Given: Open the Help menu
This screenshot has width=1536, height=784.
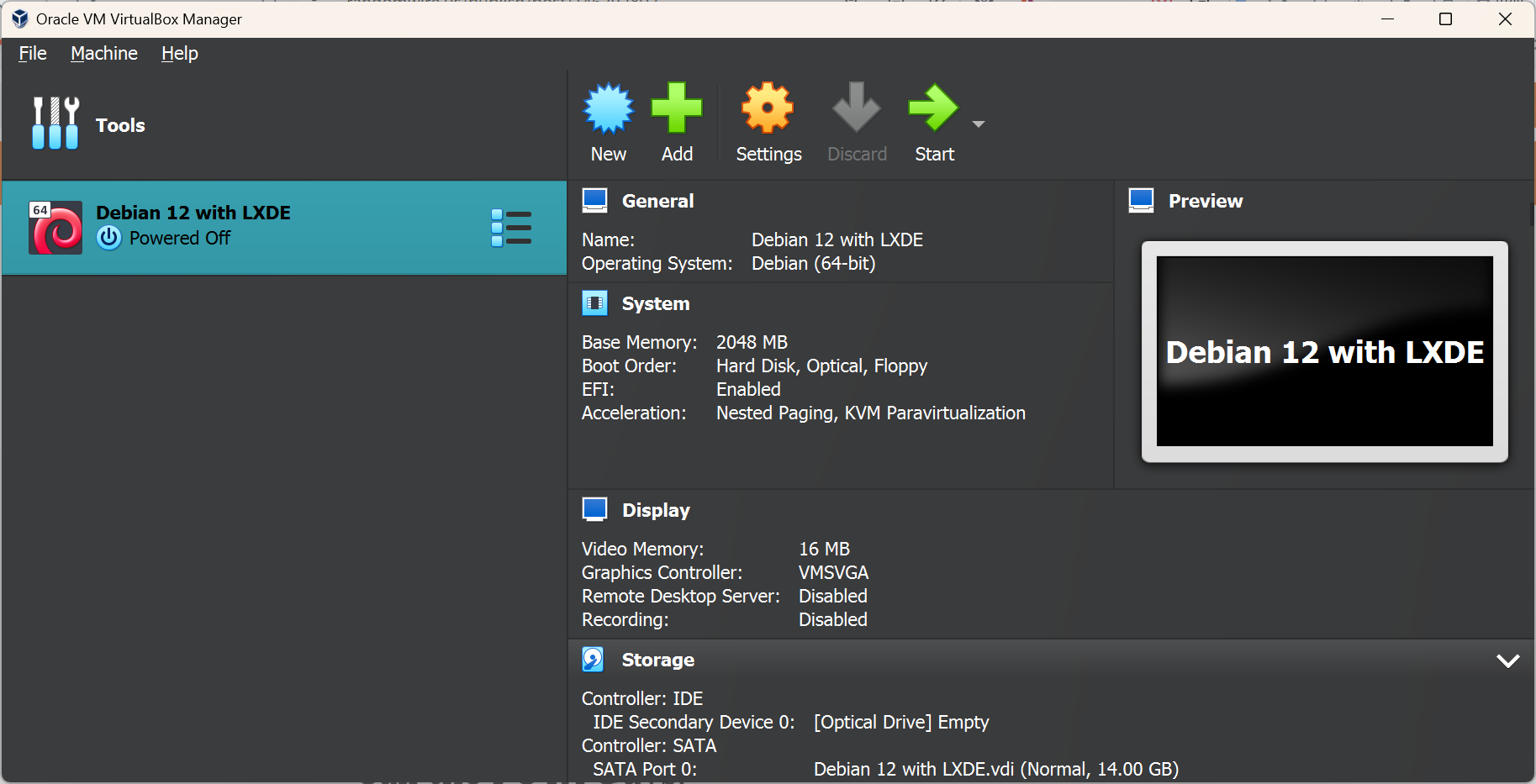Looking at the screenshot, I should [180, 54].
